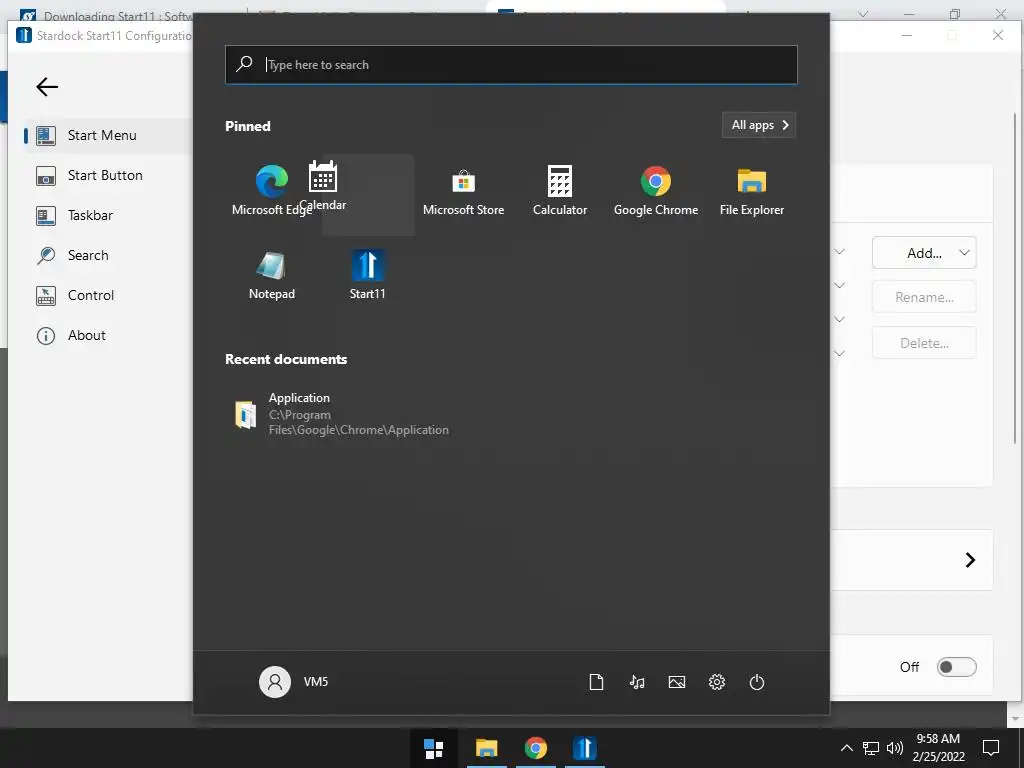Toggle the Off switch in Start11 settings
The width and height of the screenshot is (1024, 768).
tap(956, 667)
